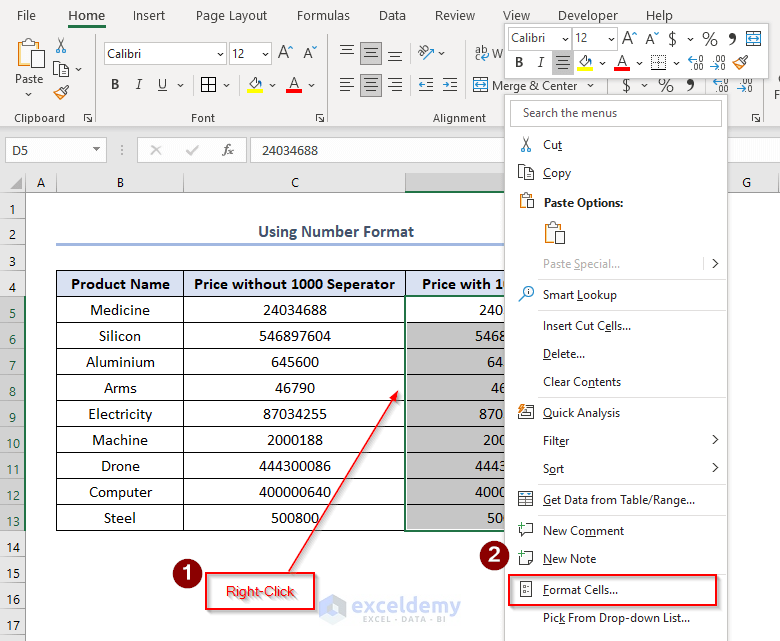Click the Cut scissors icon in ribbon
Viewport: 780px width, 641px height.
[61, 46]
